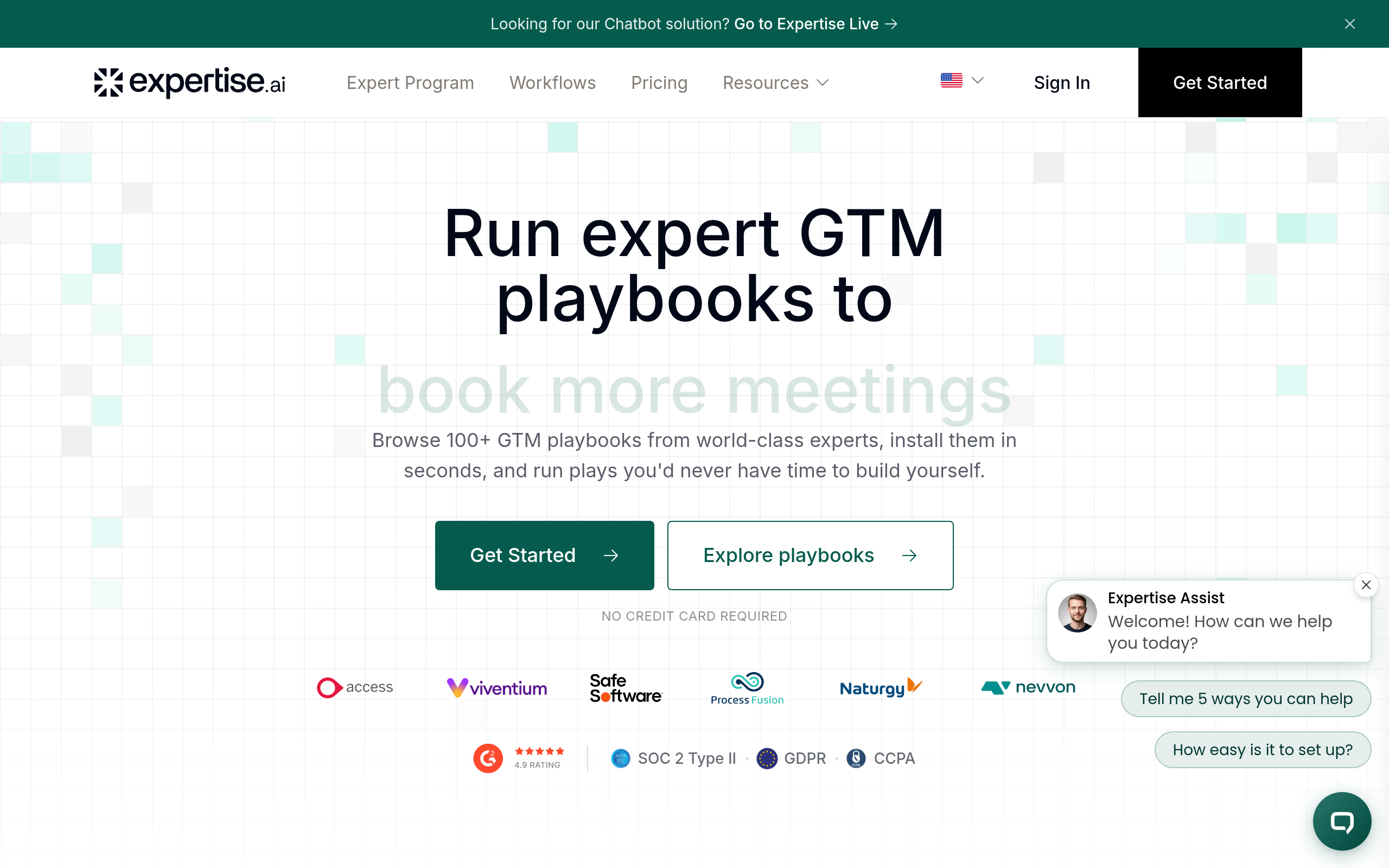Image resolution: width=1389 pixels, height=868 pixels.
Task: Click the CCPA badge icon
Action: tap(856, 758)
